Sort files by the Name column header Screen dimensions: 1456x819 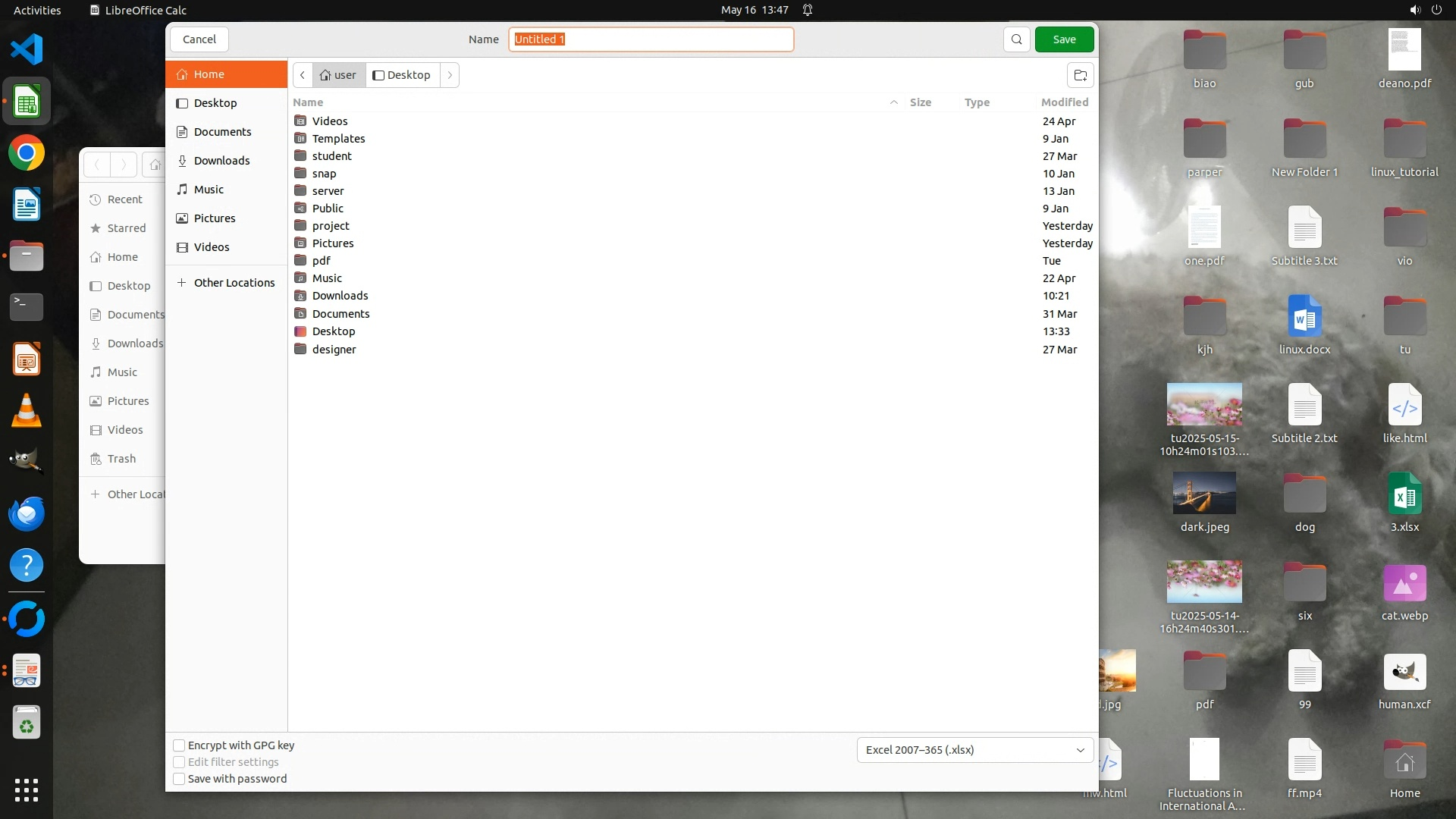pyautogui.click(x=308, y=102)
